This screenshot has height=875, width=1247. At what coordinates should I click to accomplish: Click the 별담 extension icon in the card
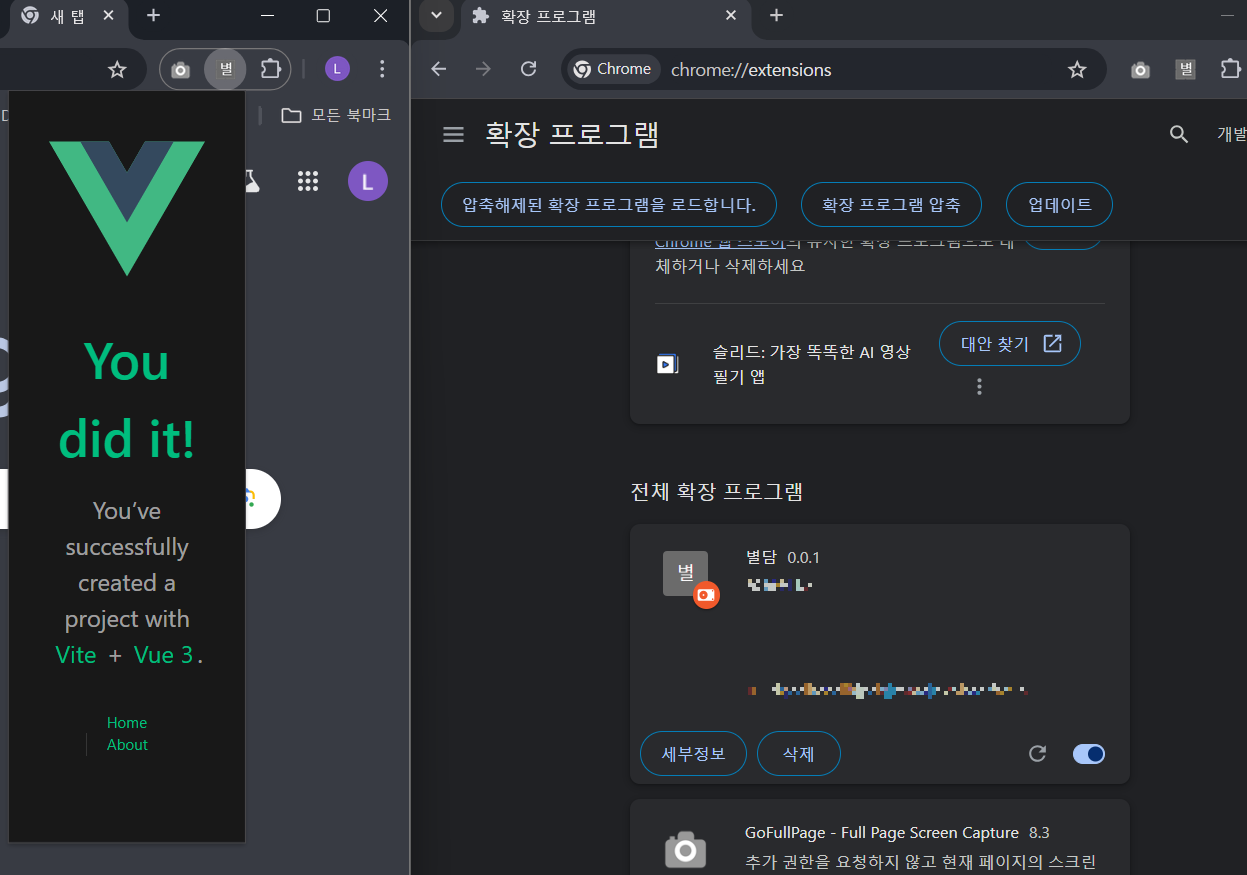(686, 574)
